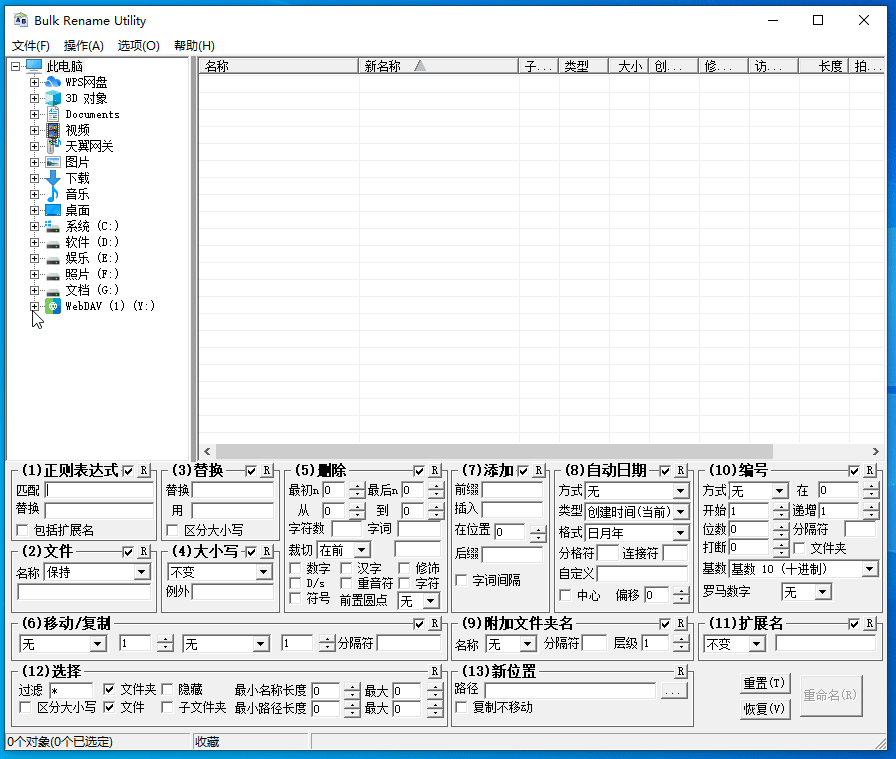Open the 帮助(H) menu
The width and height of the screenshot is (896, 759).
tap(194, 46)
